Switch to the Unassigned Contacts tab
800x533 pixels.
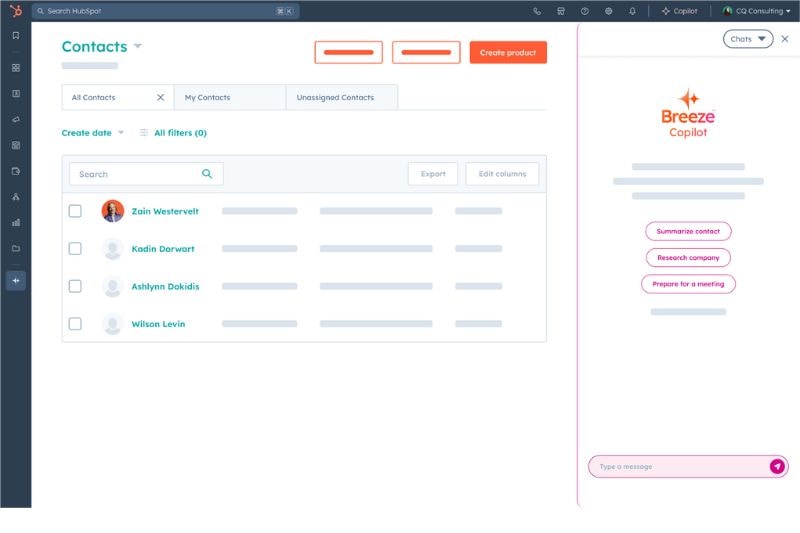pyautogui.click(x=341, y=97)
